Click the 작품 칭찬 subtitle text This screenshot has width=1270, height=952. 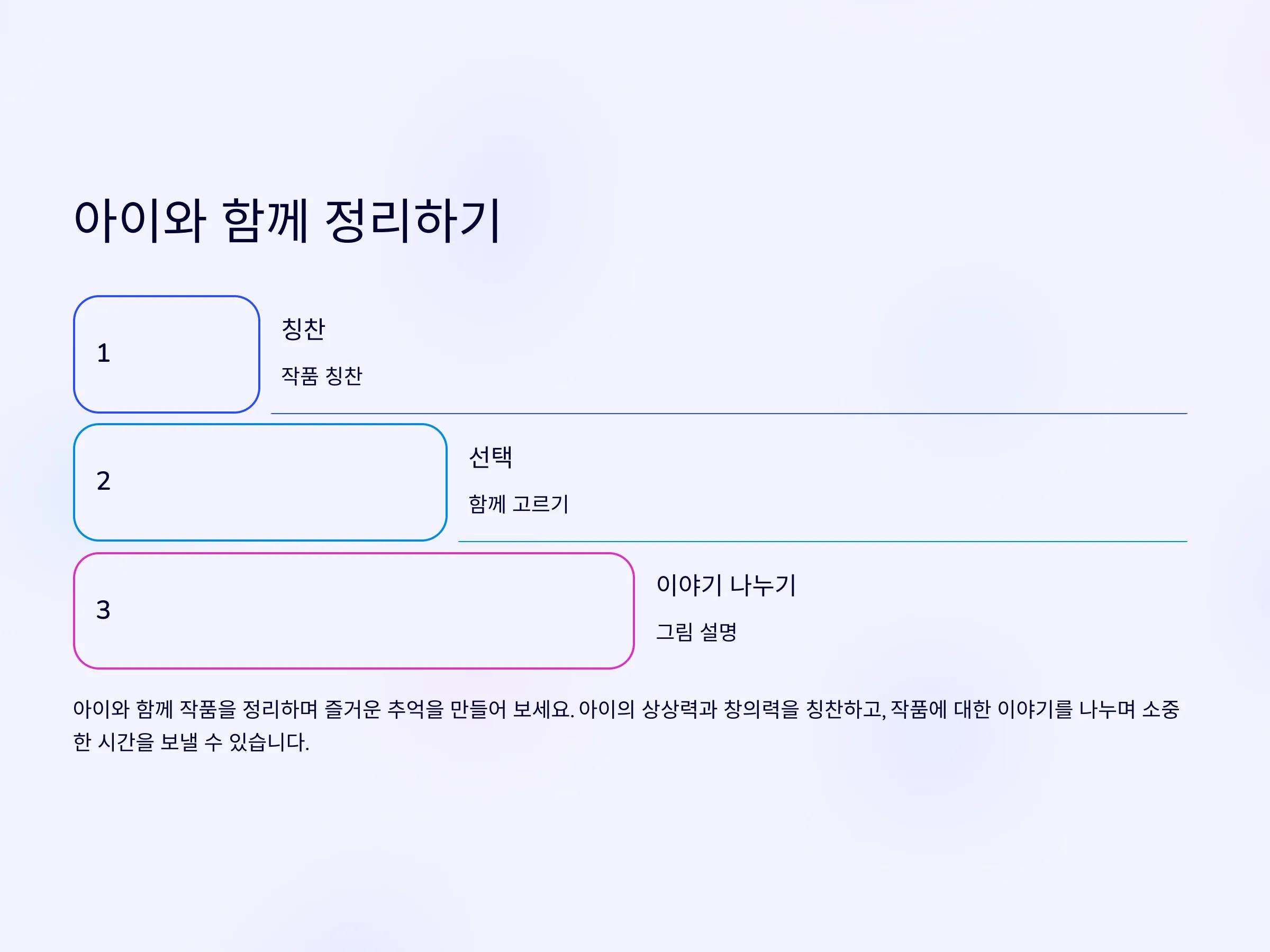[322, 376]
